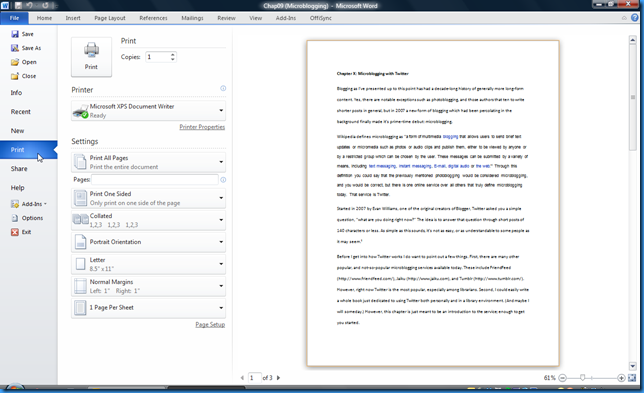Open the Page Layout ribbon tab
This screenshot has width=644, height=393.
point(110,18)
